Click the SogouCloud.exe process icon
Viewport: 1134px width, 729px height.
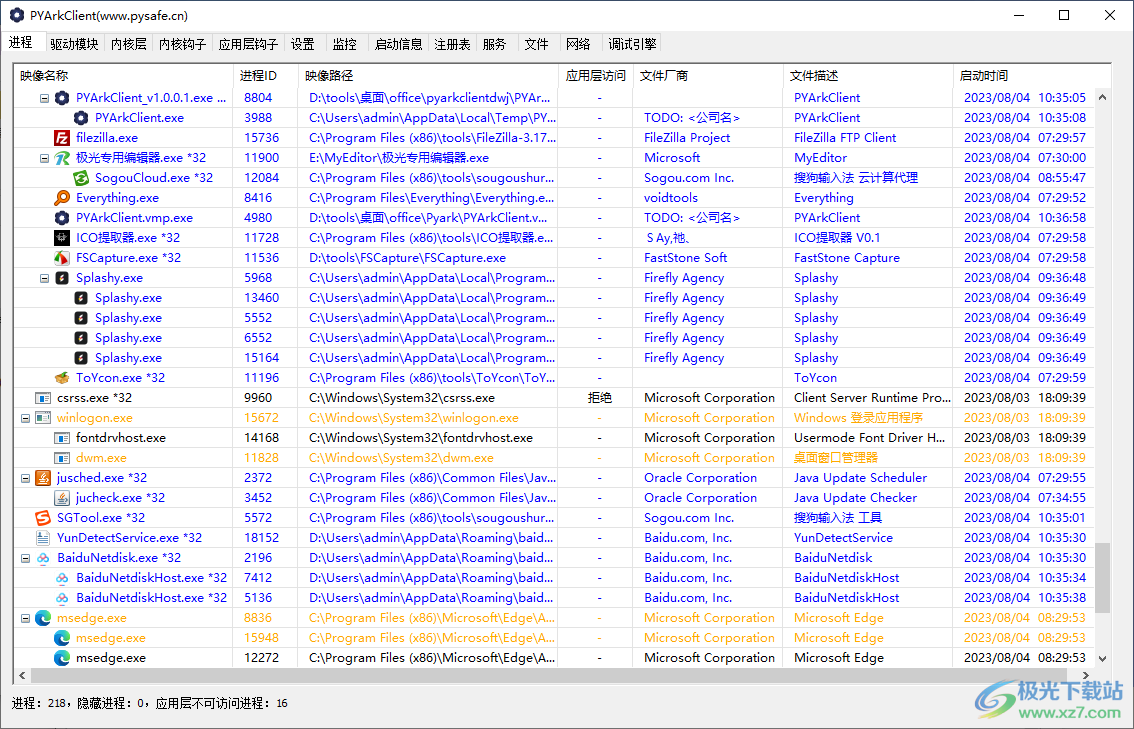(x=81, y=178)
